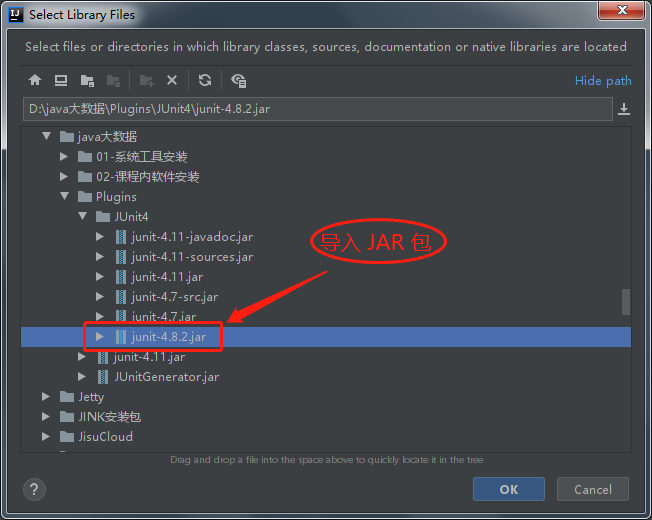The width and height of the screenshot is (652, 520).
Task: Select the 02-课程内软件安装 folder
Action: click(x=148, y=177)
